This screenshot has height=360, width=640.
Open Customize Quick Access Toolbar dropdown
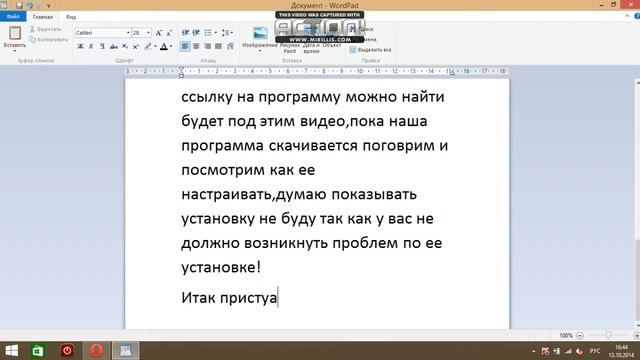[49, 6]
